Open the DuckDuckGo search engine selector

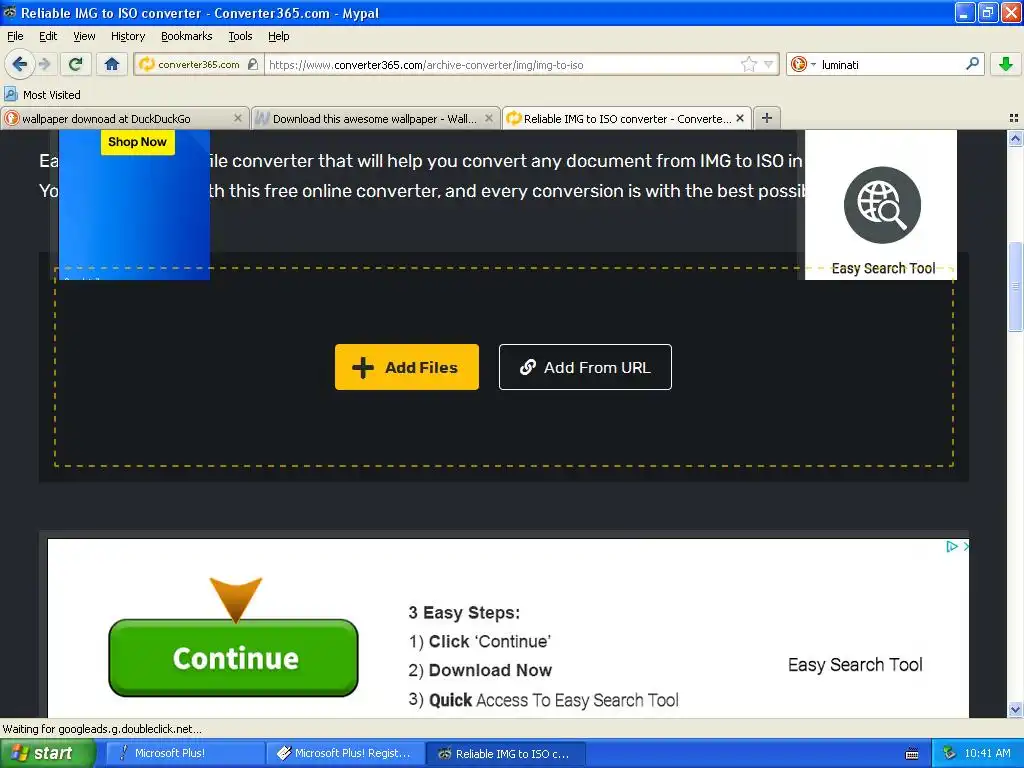tap(803, 64)
